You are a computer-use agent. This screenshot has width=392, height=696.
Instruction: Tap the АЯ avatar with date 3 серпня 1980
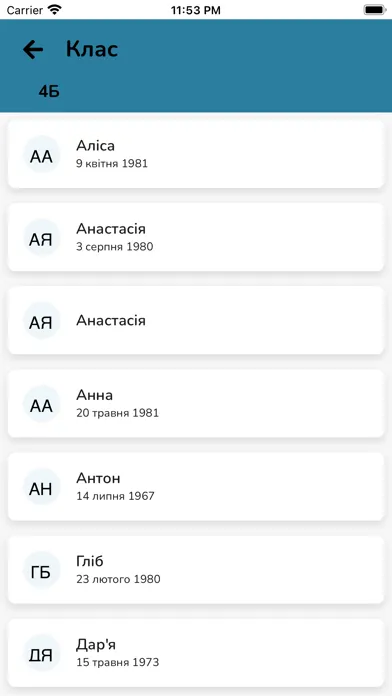41,237
